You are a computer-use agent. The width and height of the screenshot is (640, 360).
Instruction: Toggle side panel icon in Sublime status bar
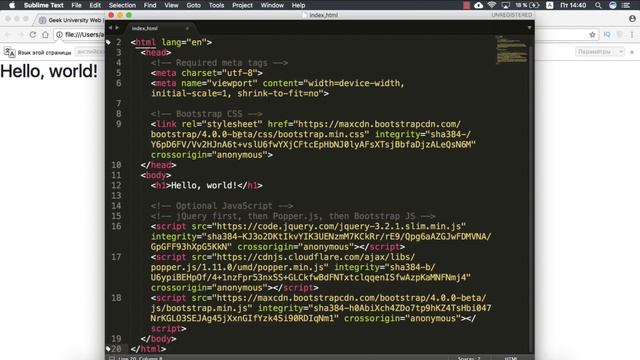[x=111, y=358]
